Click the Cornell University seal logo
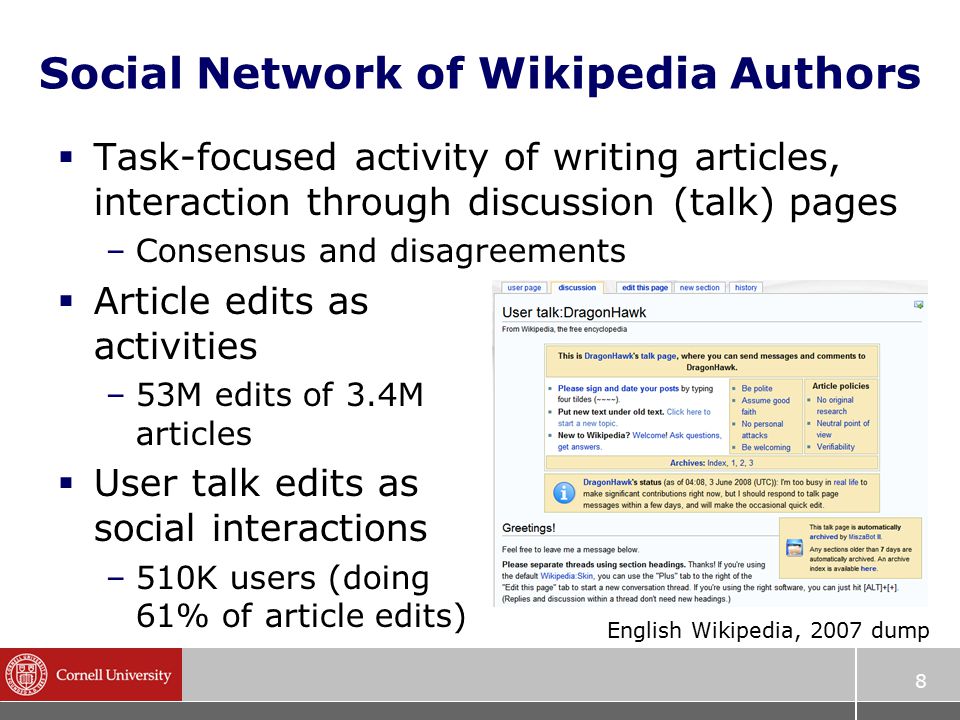960x720 pixels. 25,674
